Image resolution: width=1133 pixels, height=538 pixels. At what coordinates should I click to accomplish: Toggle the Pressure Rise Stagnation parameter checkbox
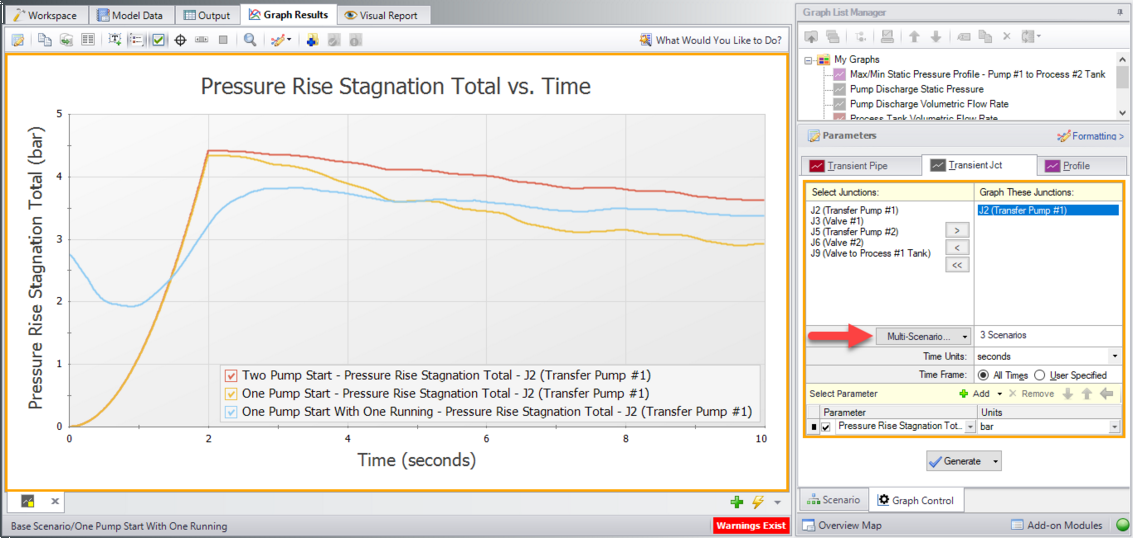click(825, 428)
